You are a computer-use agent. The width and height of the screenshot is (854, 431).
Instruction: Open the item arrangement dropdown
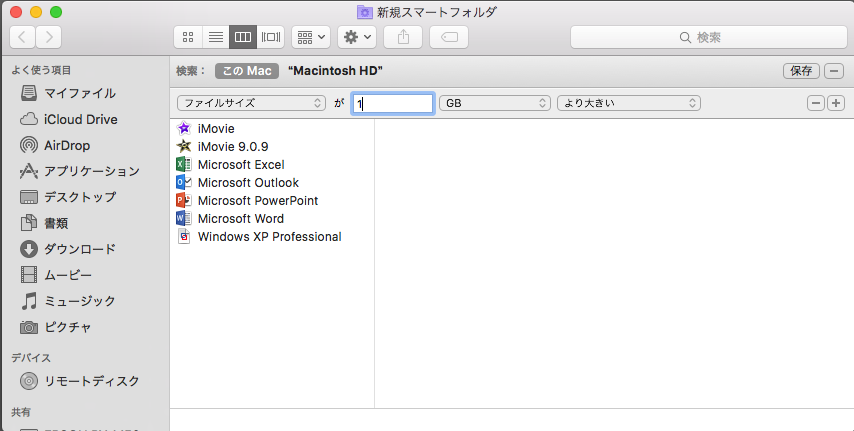click(x=311, y=37)
